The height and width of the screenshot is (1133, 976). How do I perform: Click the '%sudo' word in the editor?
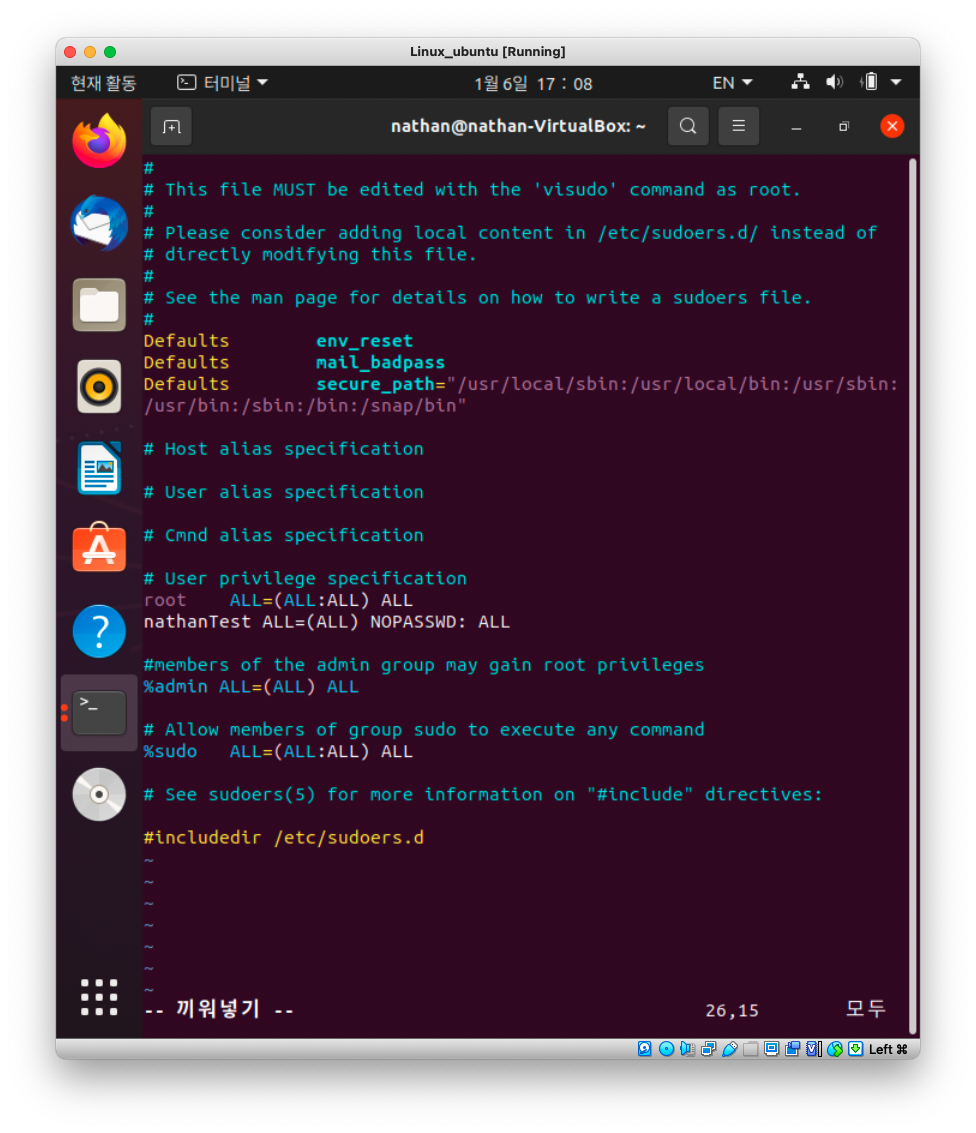pyautogui.click(x=170, y=751)
